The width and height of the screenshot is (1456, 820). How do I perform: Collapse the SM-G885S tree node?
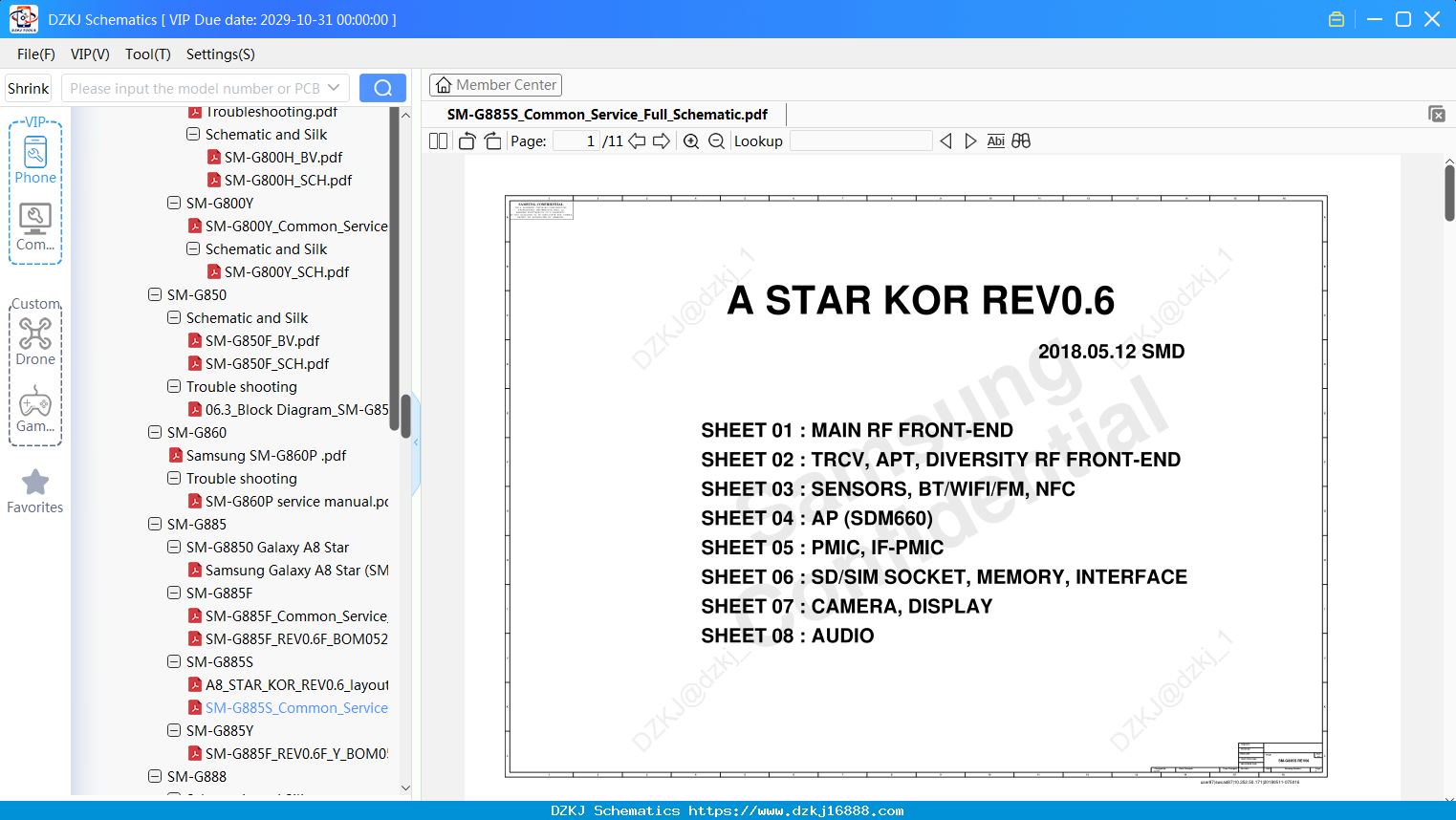(174, 661)
